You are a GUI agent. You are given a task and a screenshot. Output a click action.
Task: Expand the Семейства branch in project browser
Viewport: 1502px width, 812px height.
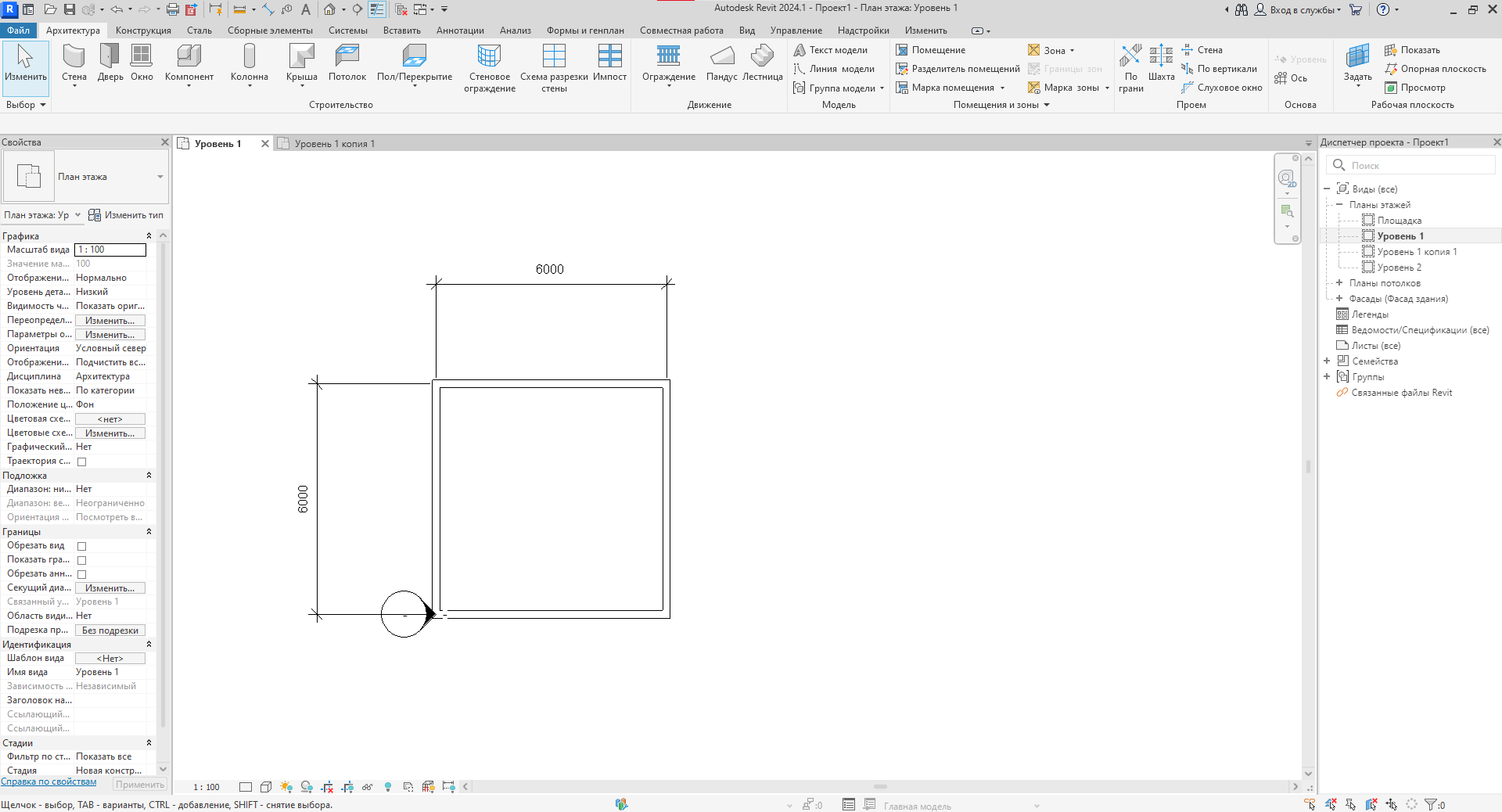coord(1327,361)
